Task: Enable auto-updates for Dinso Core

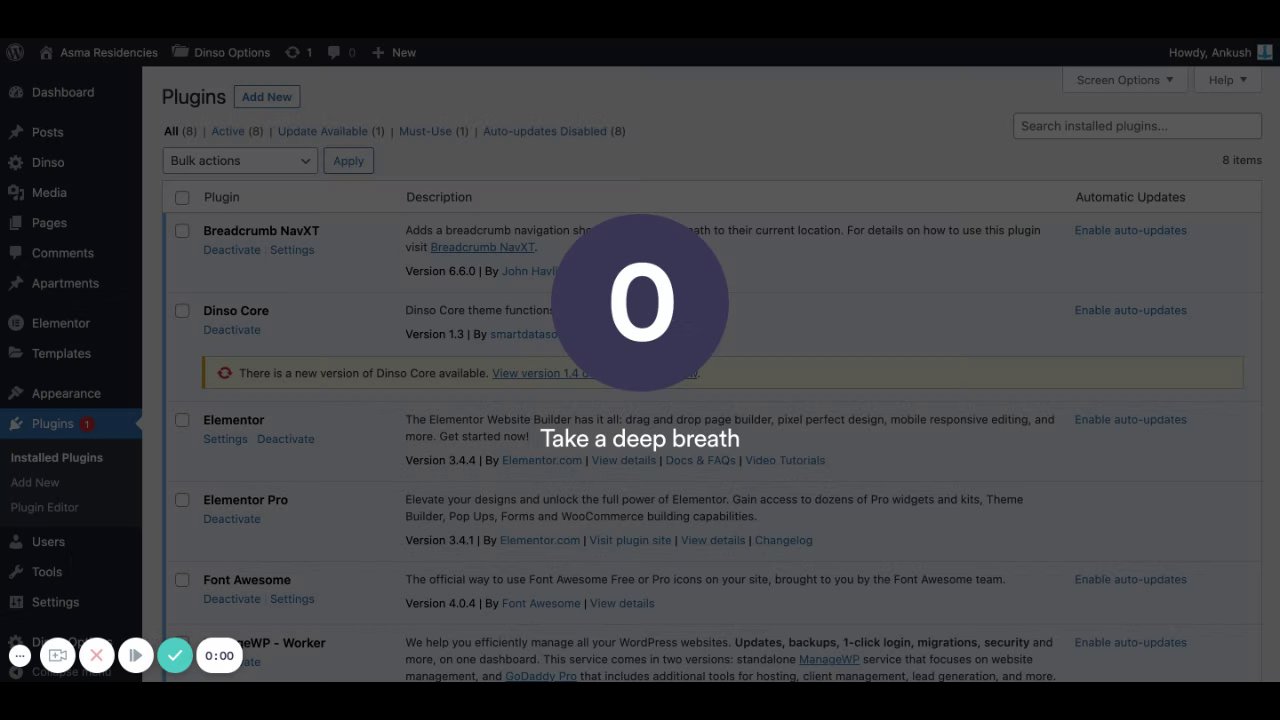Action: click(1131, 310)
